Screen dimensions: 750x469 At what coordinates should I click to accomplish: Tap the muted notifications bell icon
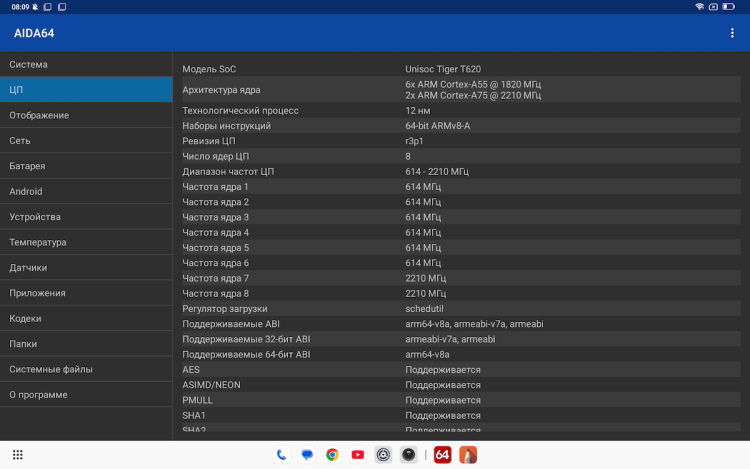35,7
